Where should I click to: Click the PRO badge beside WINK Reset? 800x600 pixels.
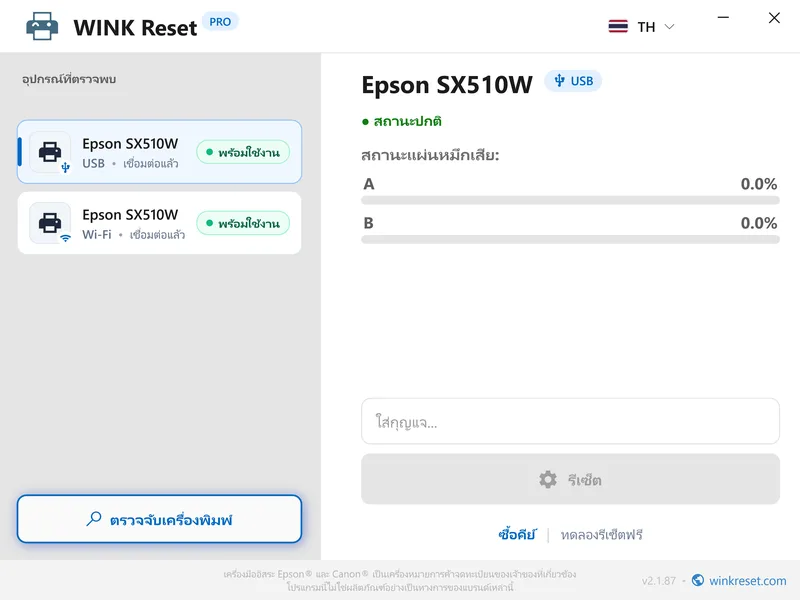coord(220,22)
